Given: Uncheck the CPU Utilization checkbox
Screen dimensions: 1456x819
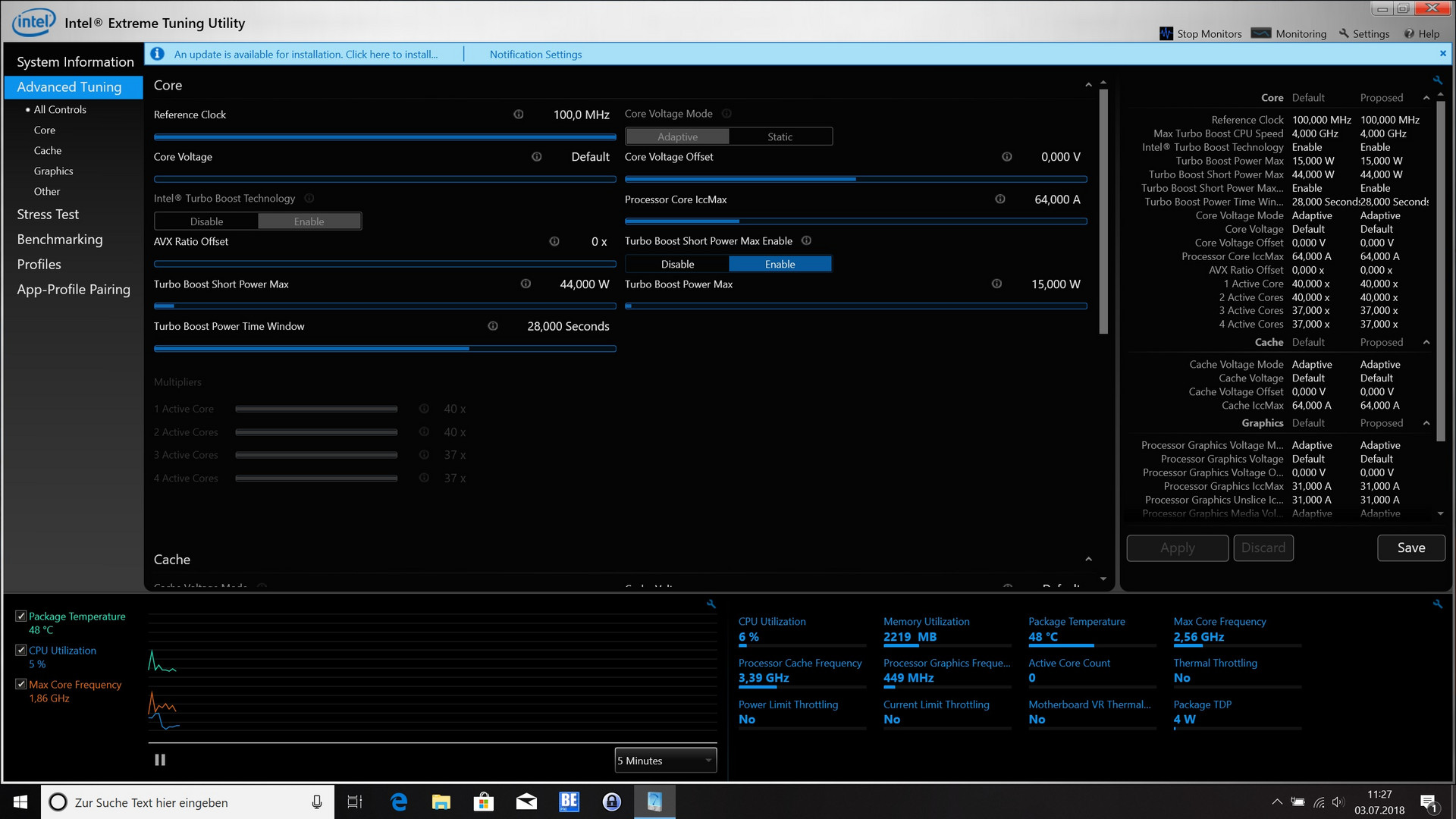Looking at the screenshot, I should pyautogui.click(x=21, y=650).
